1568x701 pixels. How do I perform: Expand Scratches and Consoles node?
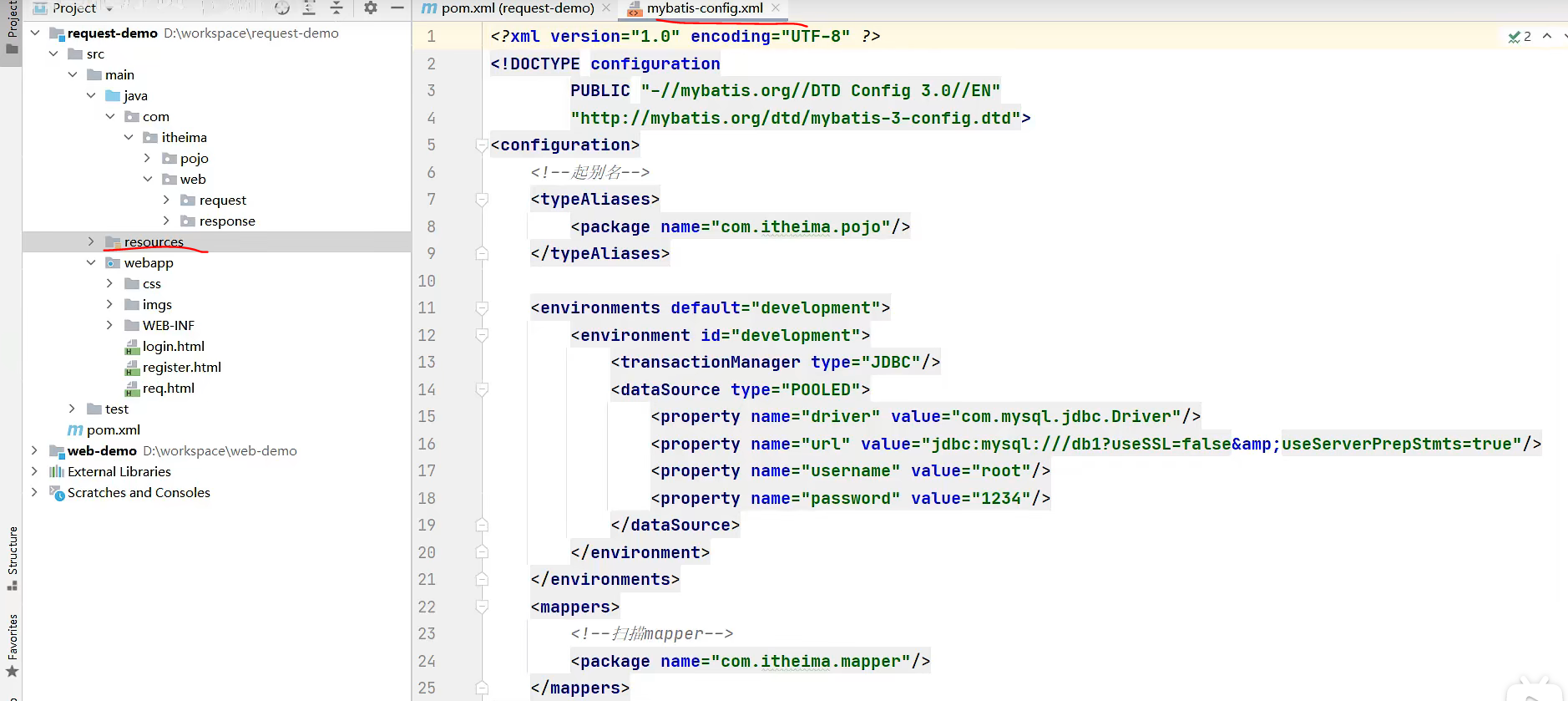coord(35,492)
